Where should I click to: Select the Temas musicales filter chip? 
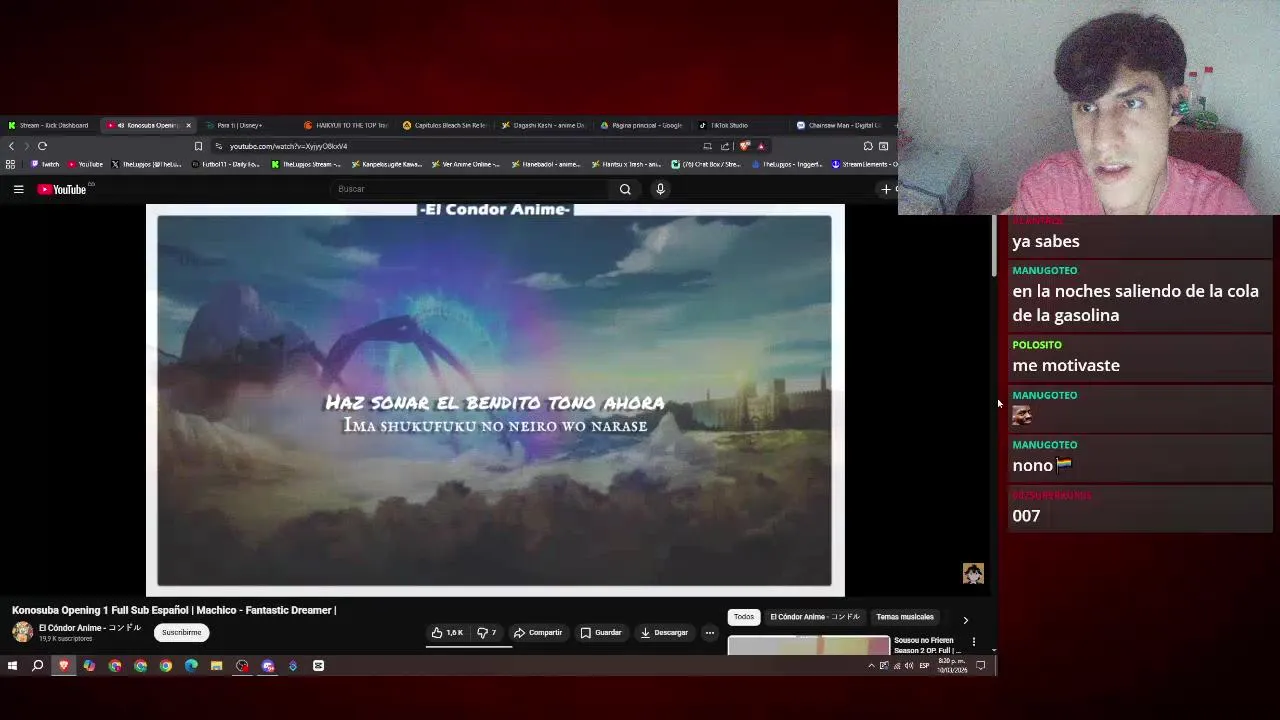pos(904,617)
